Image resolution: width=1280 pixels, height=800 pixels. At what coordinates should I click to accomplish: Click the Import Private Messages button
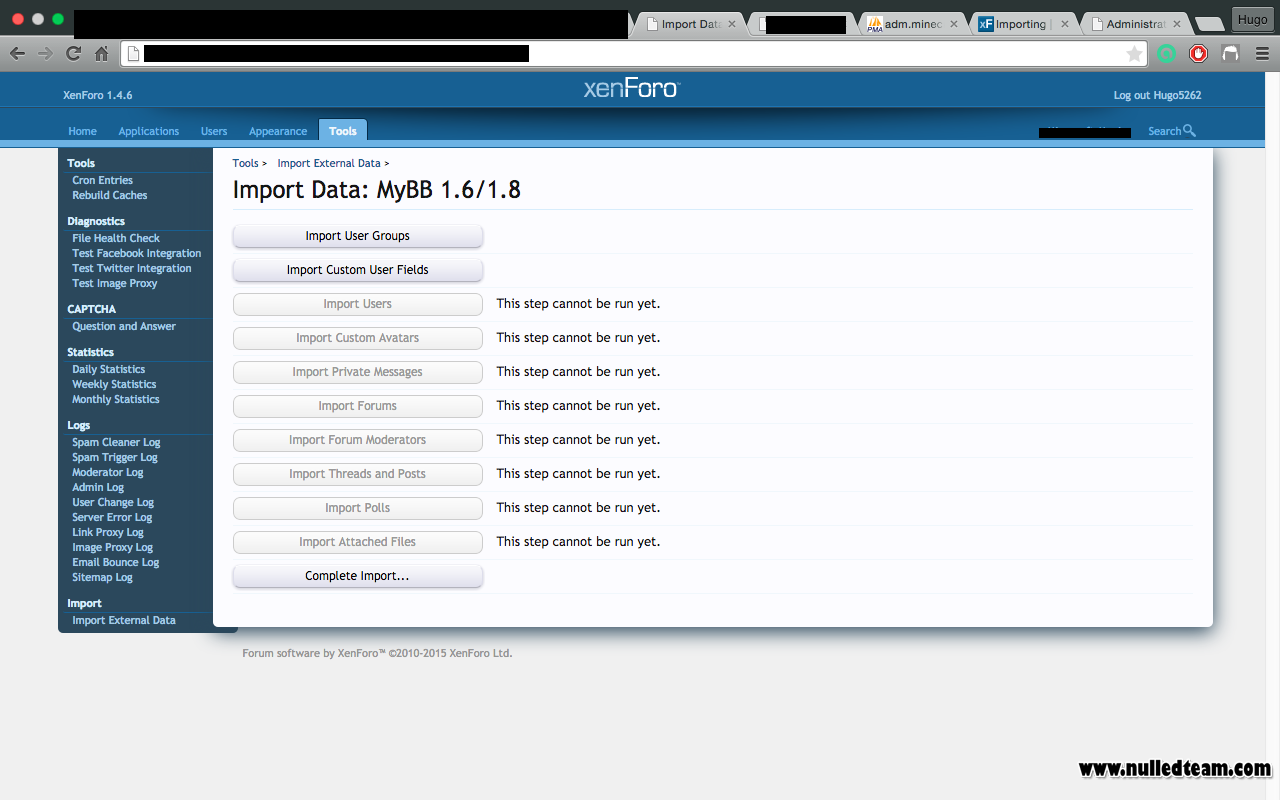pos(358,372)
